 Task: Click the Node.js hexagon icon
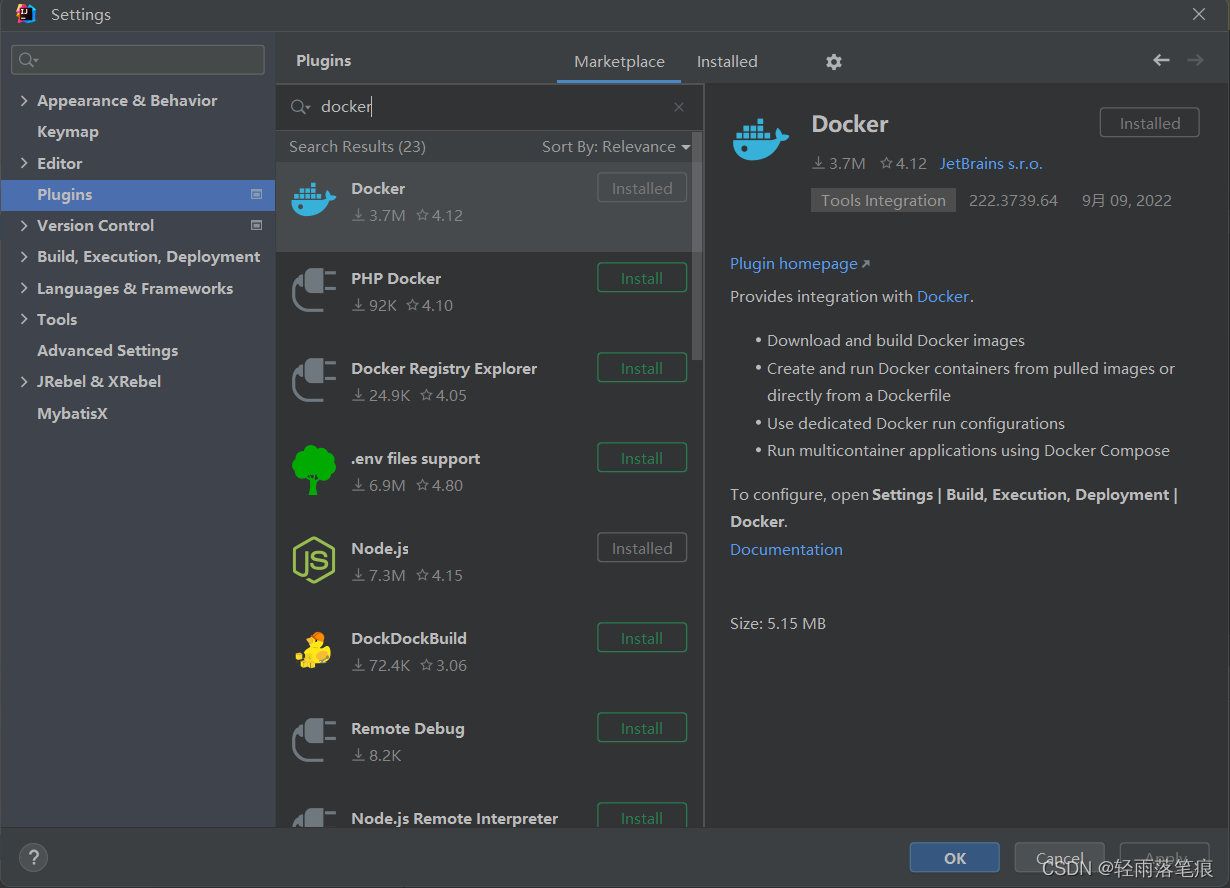pyautogui.click(x=313, y=561)
